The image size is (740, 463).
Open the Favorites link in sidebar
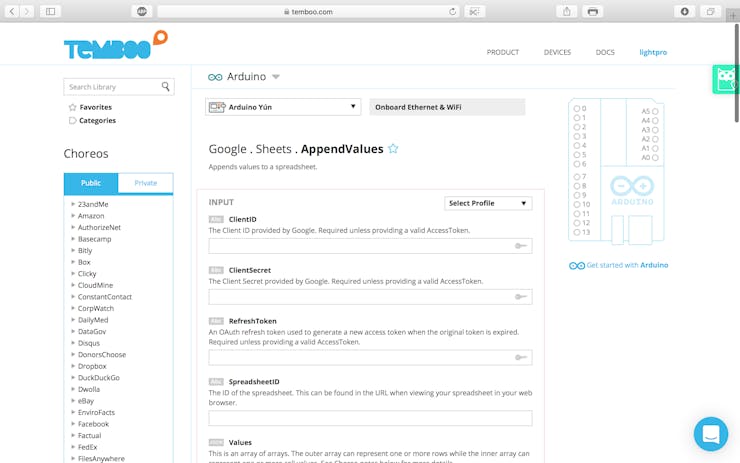click(x=95, y=107)
